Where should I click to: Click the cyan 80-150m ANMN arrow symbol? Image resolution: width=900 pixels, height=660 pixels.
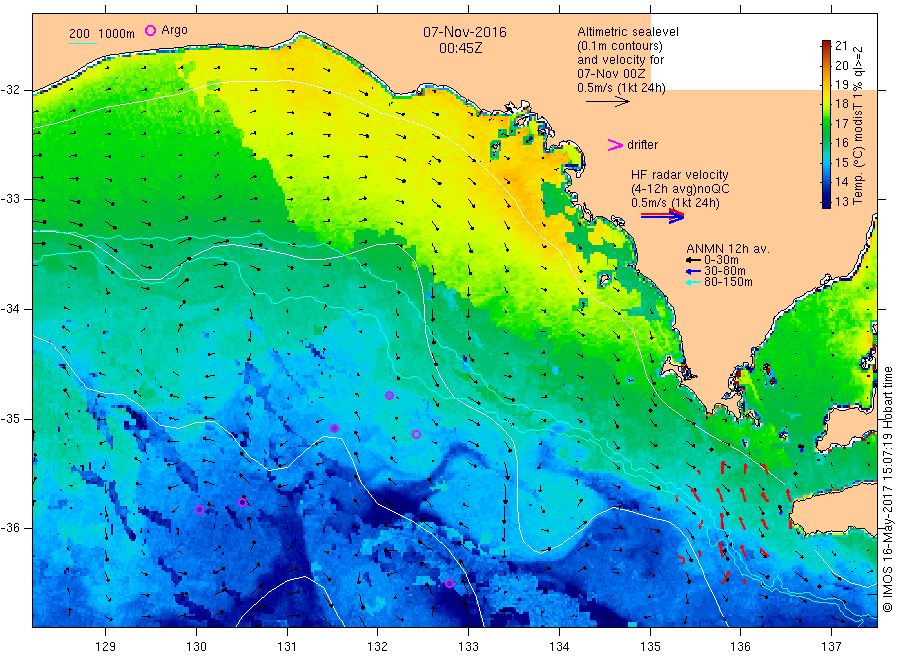click(693, 282)
